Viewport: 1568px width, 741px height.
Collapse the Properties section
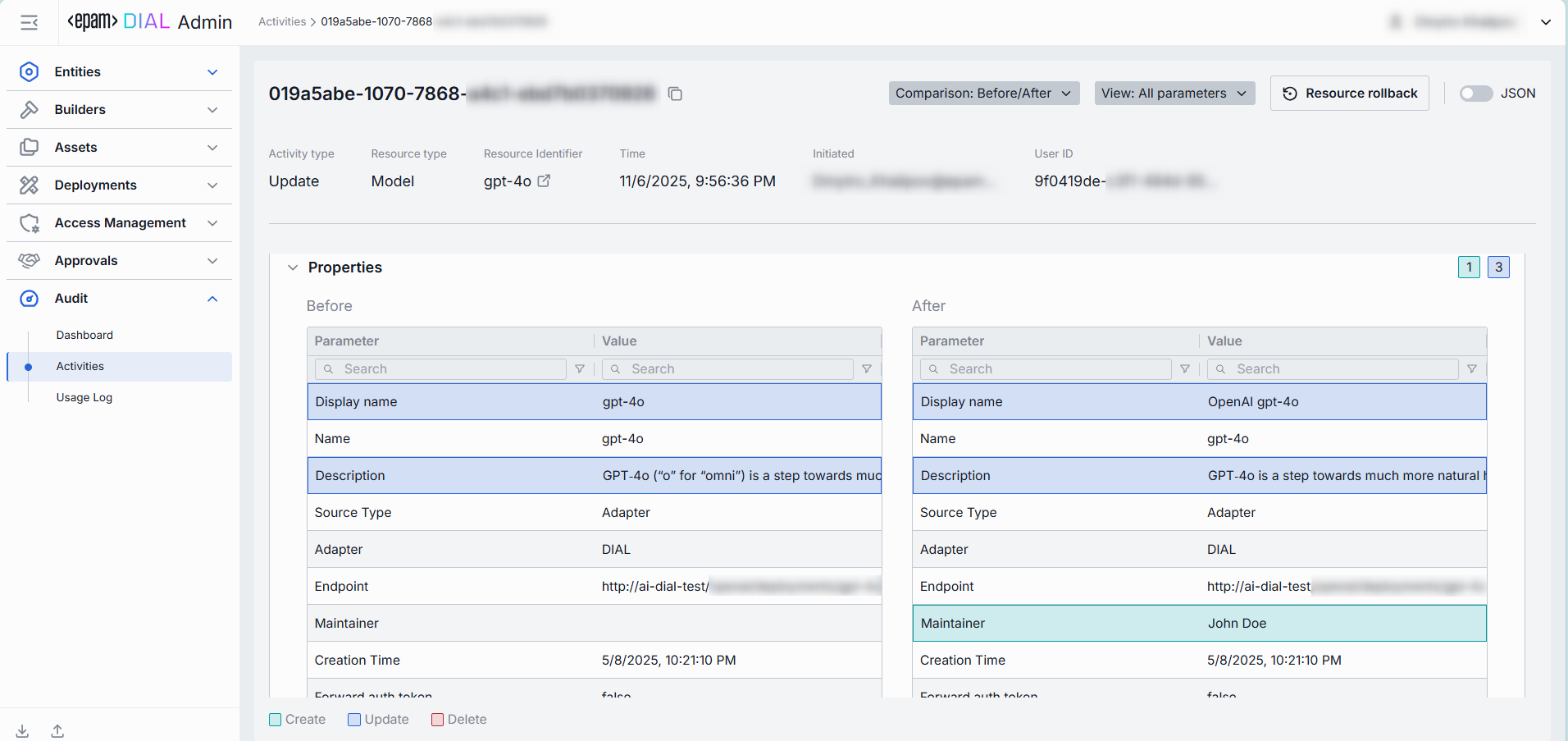pyautogui.click(x=293, y=268)
